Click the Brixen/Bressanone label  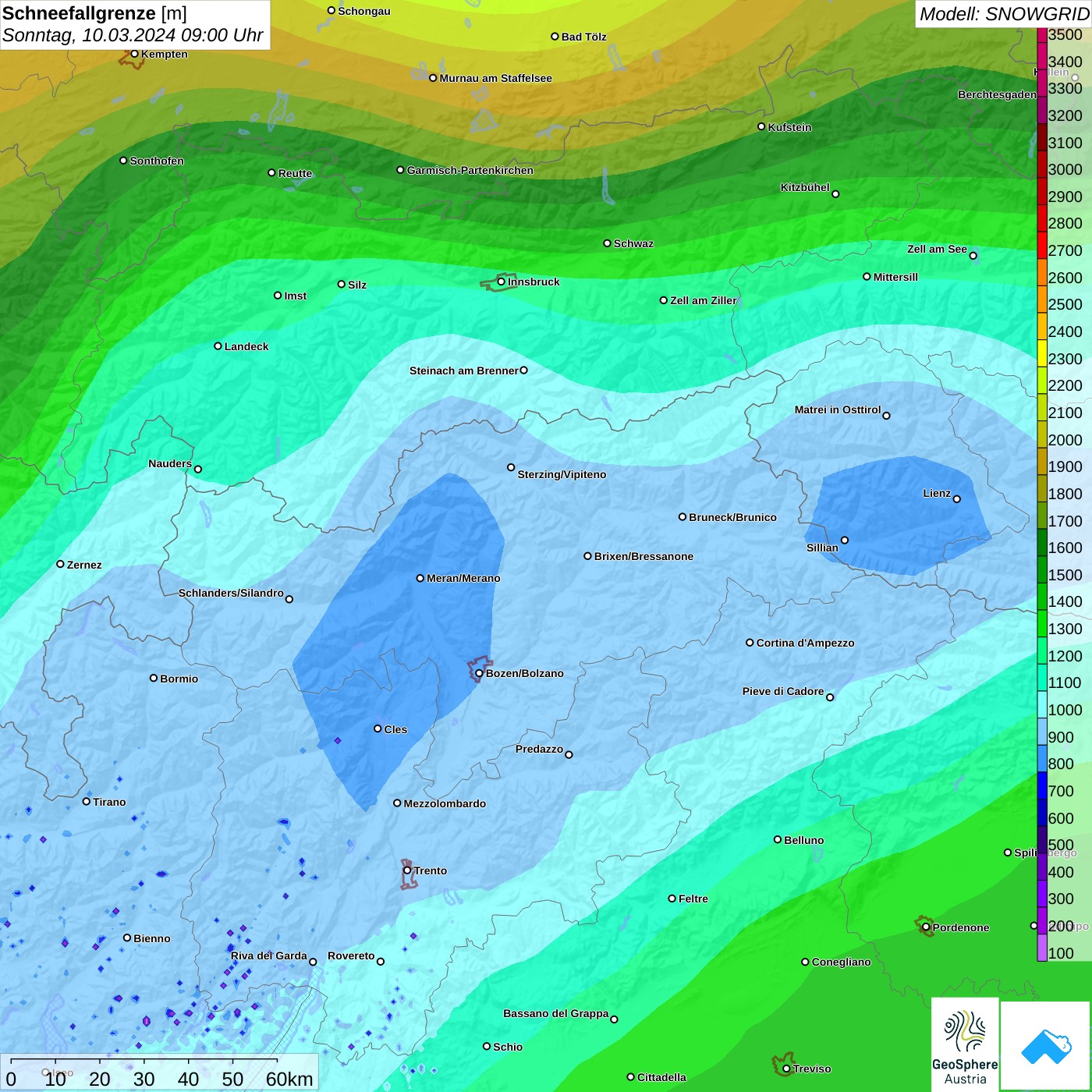click(x=643, y=556)
